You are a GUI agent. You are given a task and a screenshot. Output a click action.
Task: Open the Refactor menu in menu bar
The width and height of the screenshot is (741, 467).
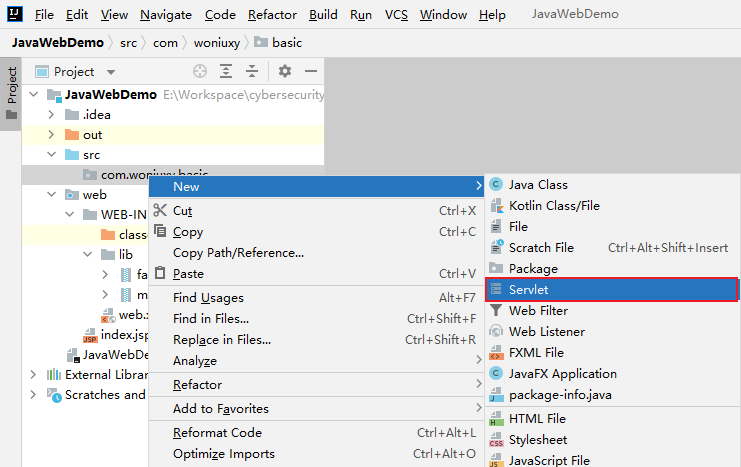[x=273, y=15]
